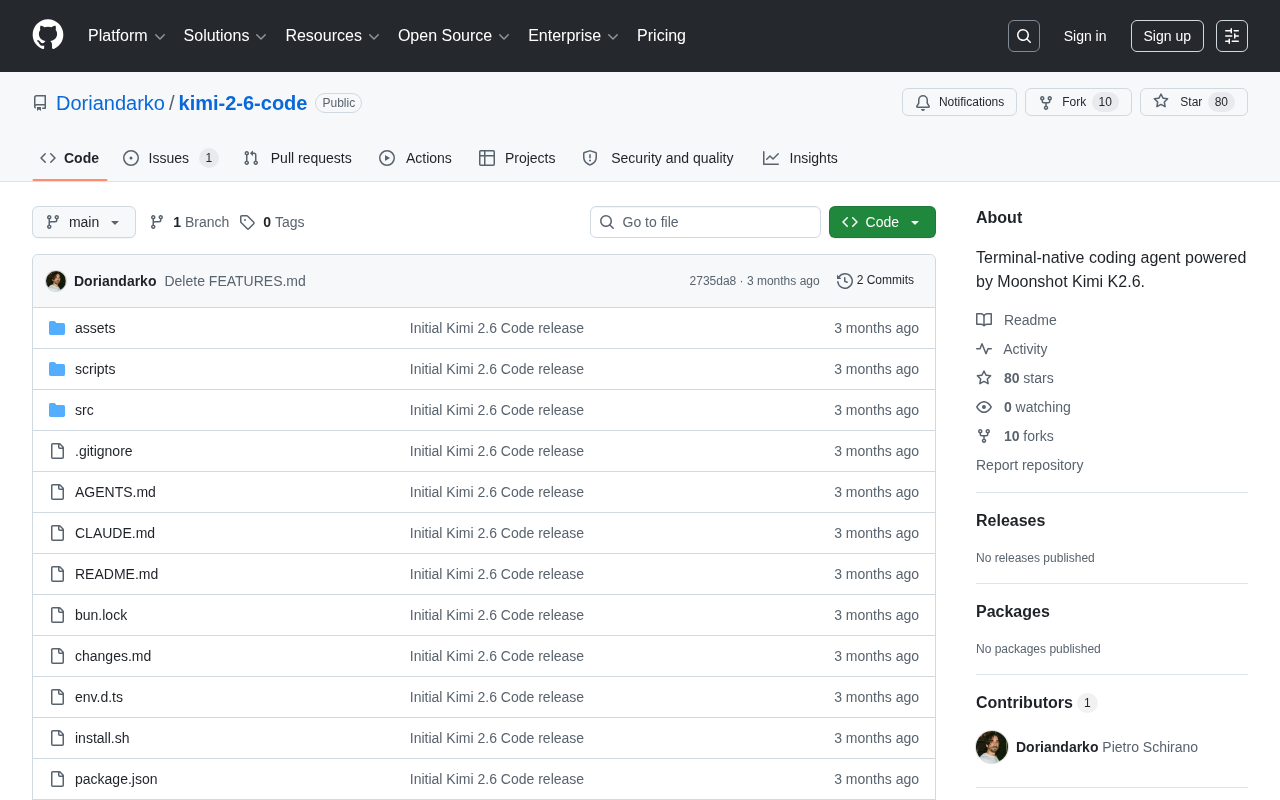1280x800 pixels.
Task: Expand the green Code dropdown button
Action: [x=882, y=222]
